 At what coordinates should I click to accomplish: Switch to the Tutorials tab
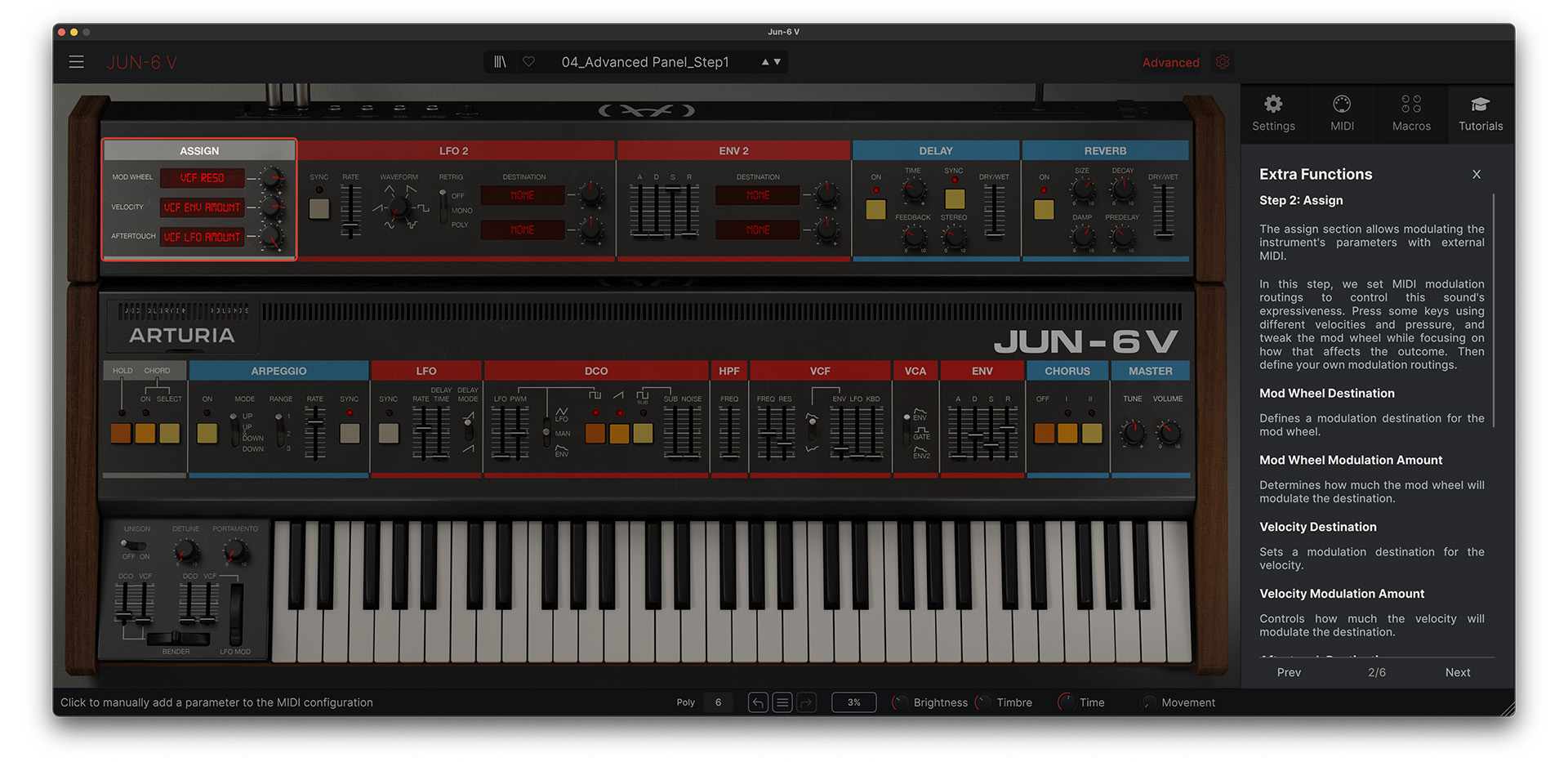(x=1481, y=113)
